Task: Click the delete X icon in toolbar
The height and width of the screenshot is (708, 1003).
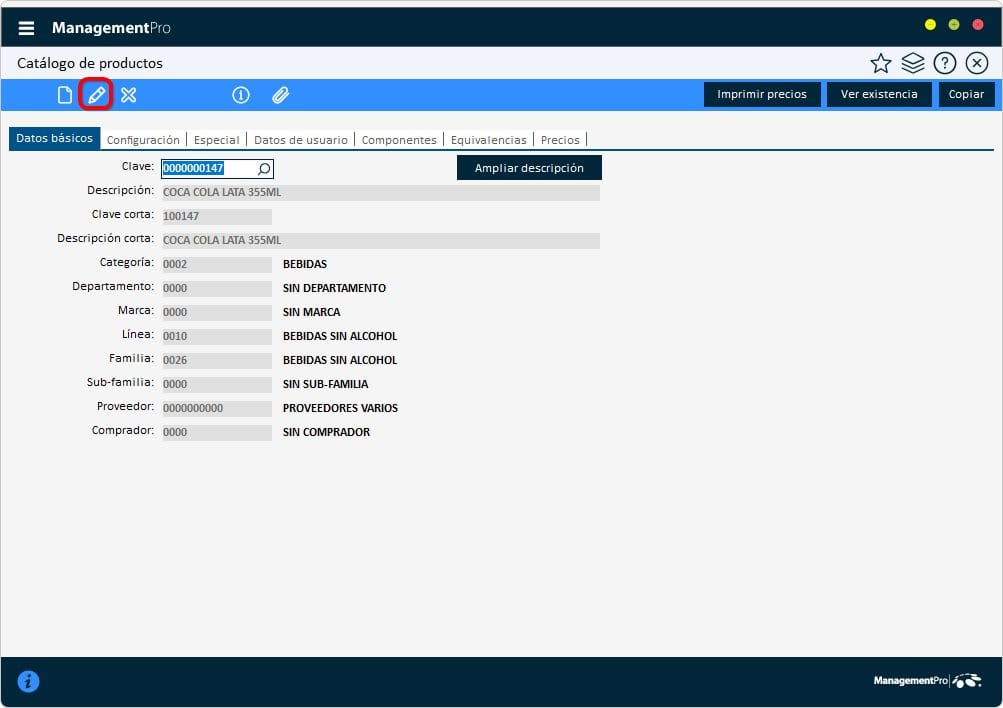Action: point(128,95)
